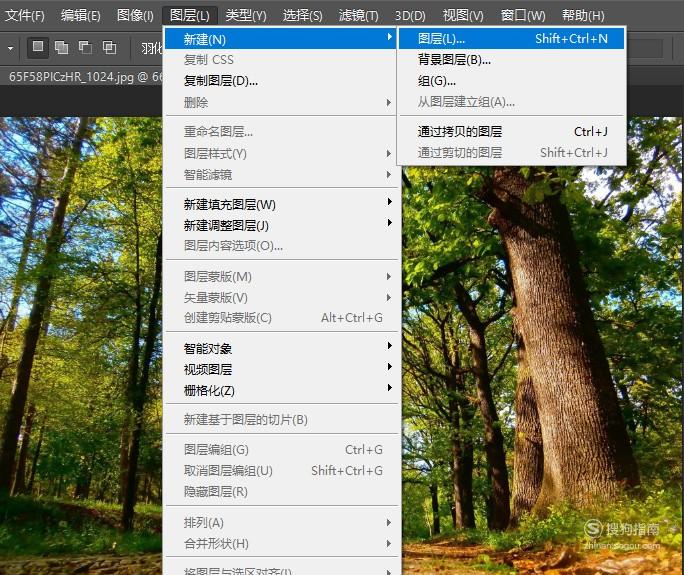Open the 帮助(H) menu

click(x=583, y=16)
